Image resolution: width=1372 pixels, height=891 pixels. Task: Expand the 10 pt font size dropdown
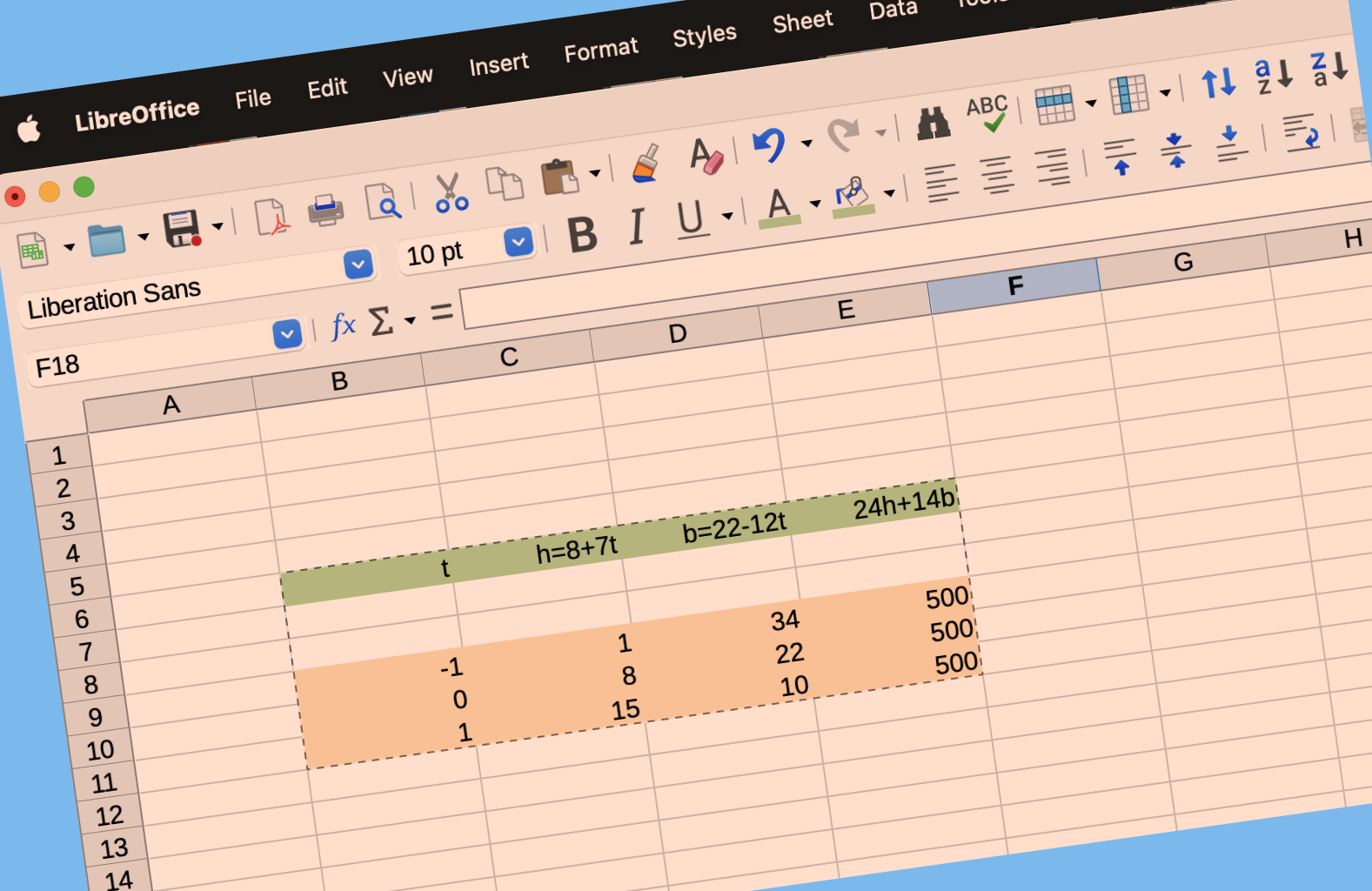(519, 242)
